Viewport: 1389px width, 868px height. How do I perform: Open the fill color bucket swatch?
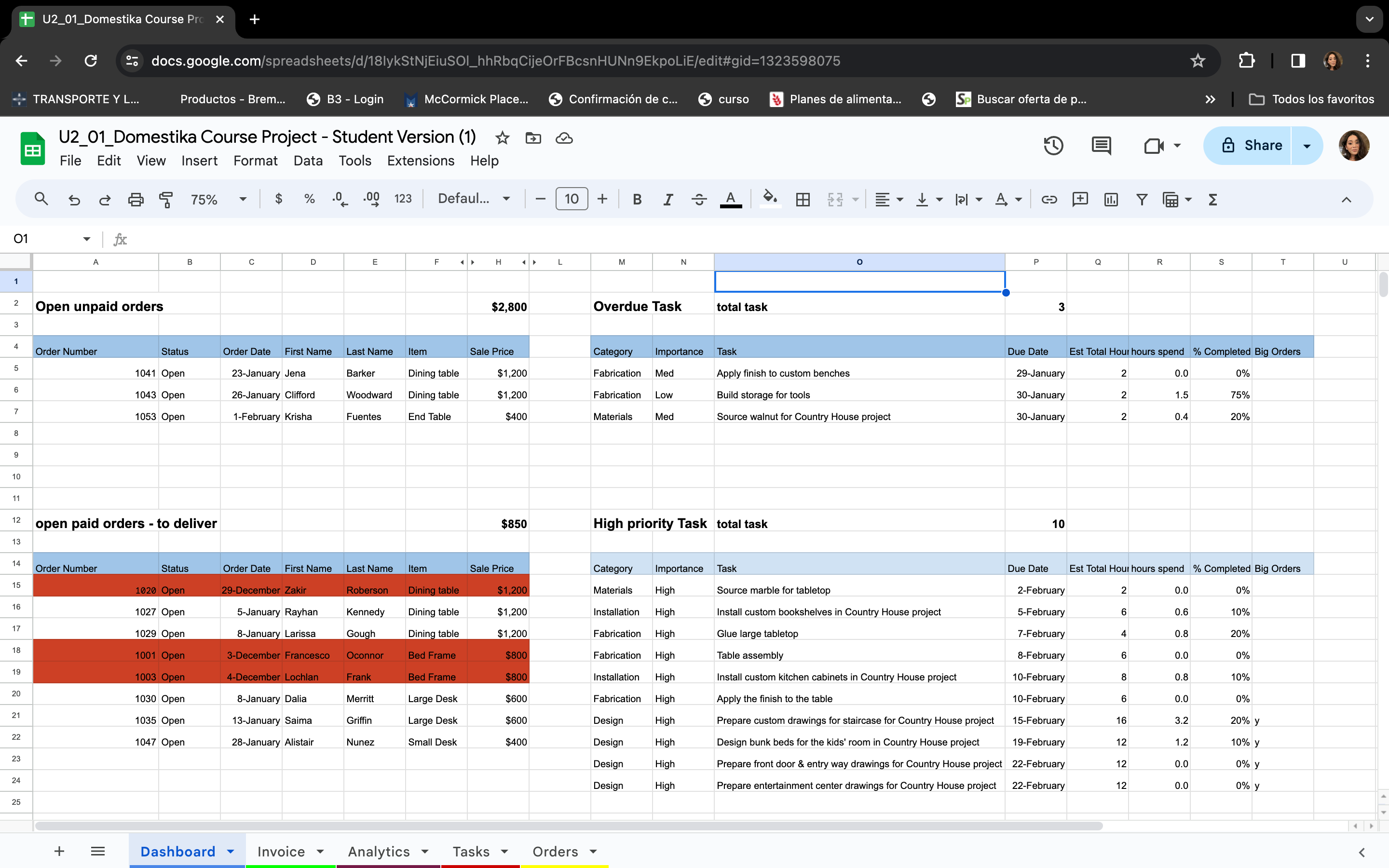click(770, 199)
